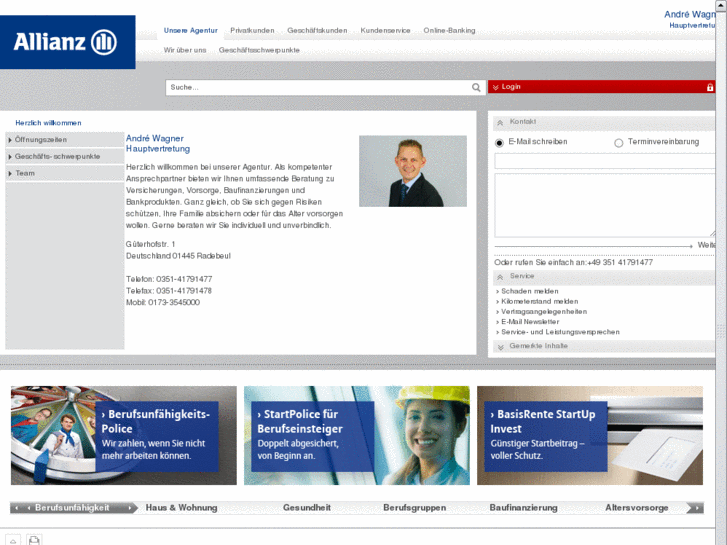This screenshot has width=727, height=545.
Task: Open Geschäftskunden menu
Action: (x=317, y=30)
